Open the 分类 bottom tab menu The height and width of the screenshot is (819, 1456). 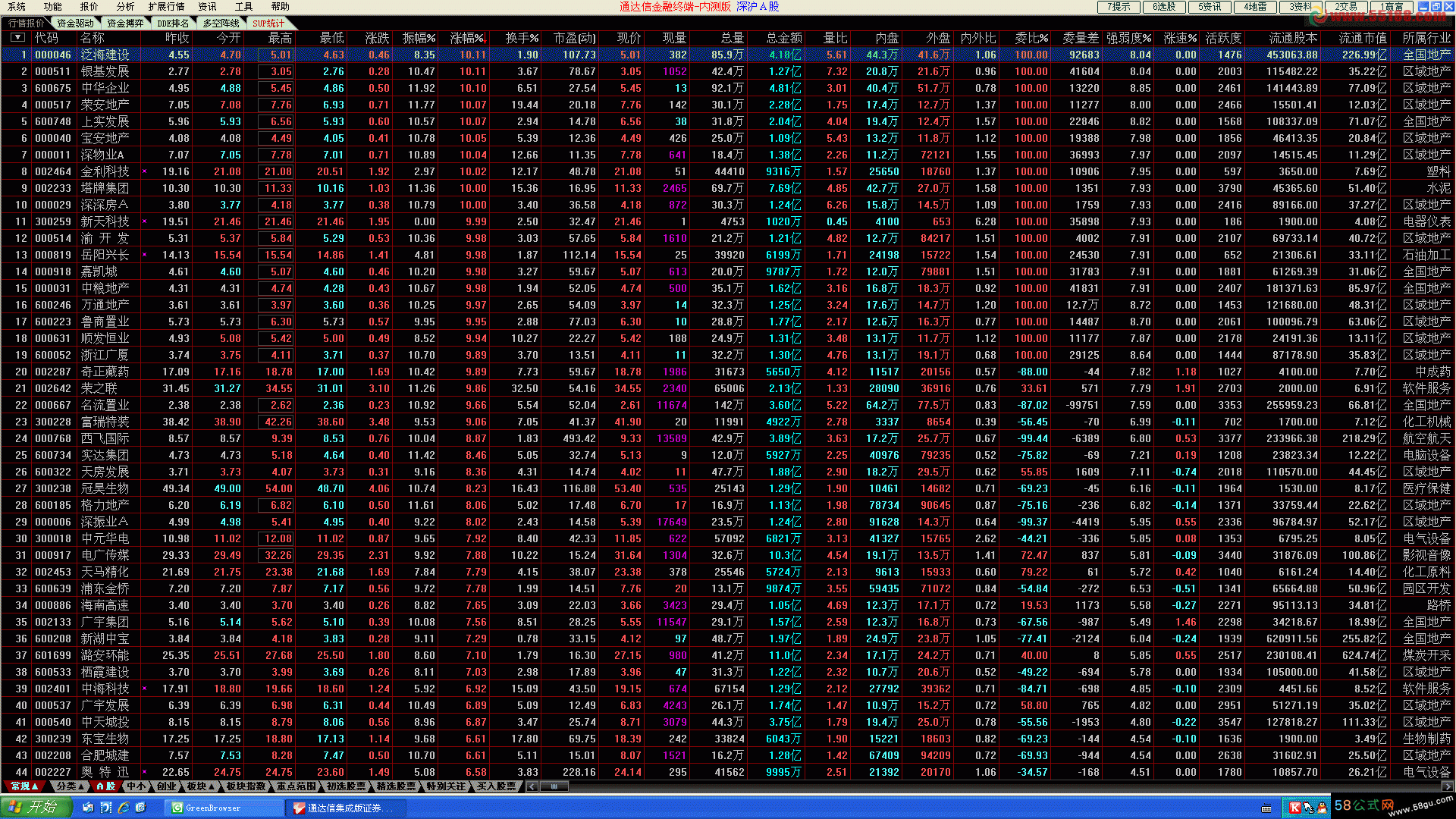tap(70, 786)
